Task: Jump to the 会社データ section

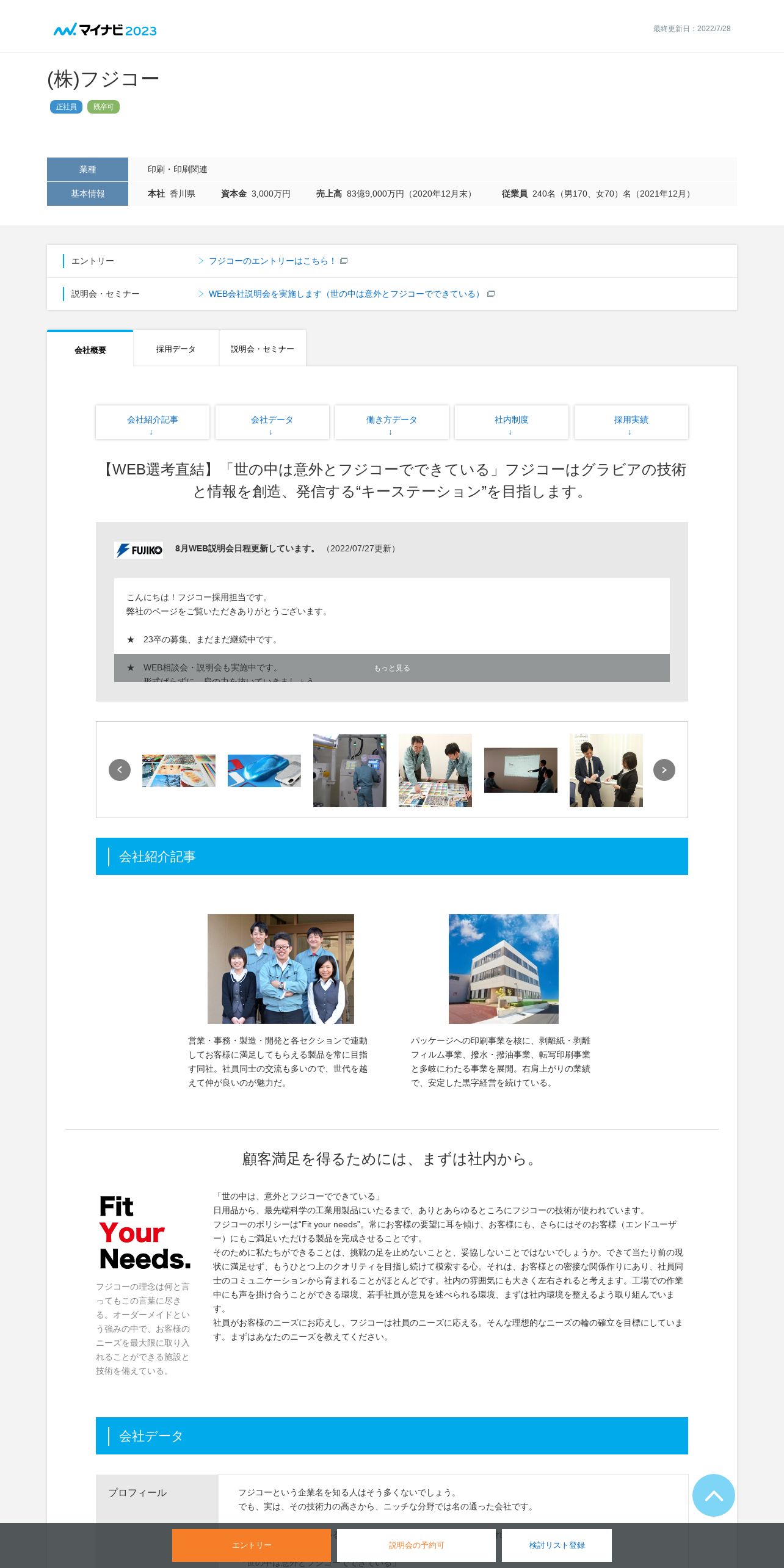Action: [x=272, y=422]
